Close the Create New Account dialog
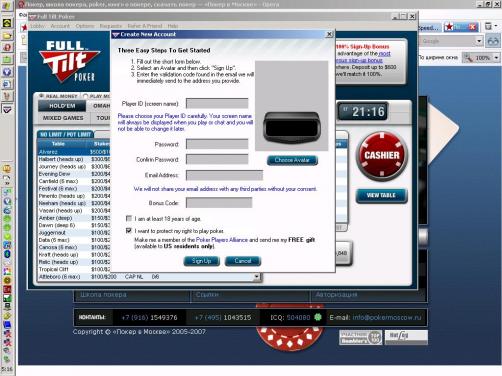502x376 pixels. click(329, 34)
